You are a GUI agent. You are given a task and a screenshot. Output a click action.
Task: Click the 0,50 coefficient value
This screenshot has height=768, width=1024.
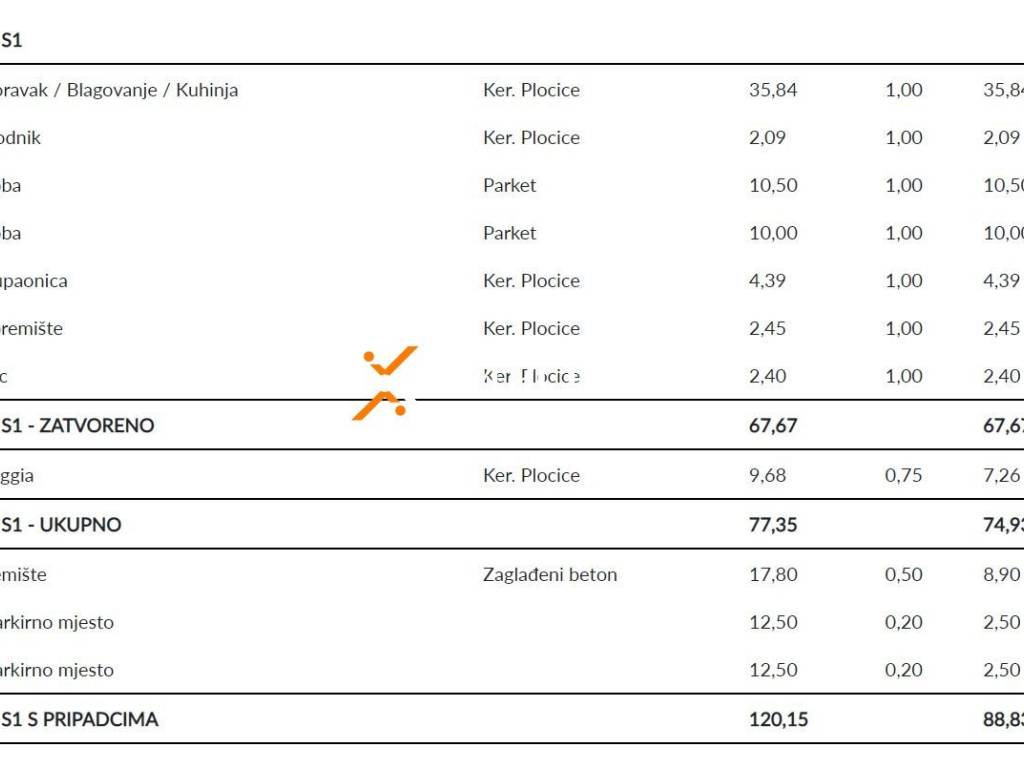904,575
